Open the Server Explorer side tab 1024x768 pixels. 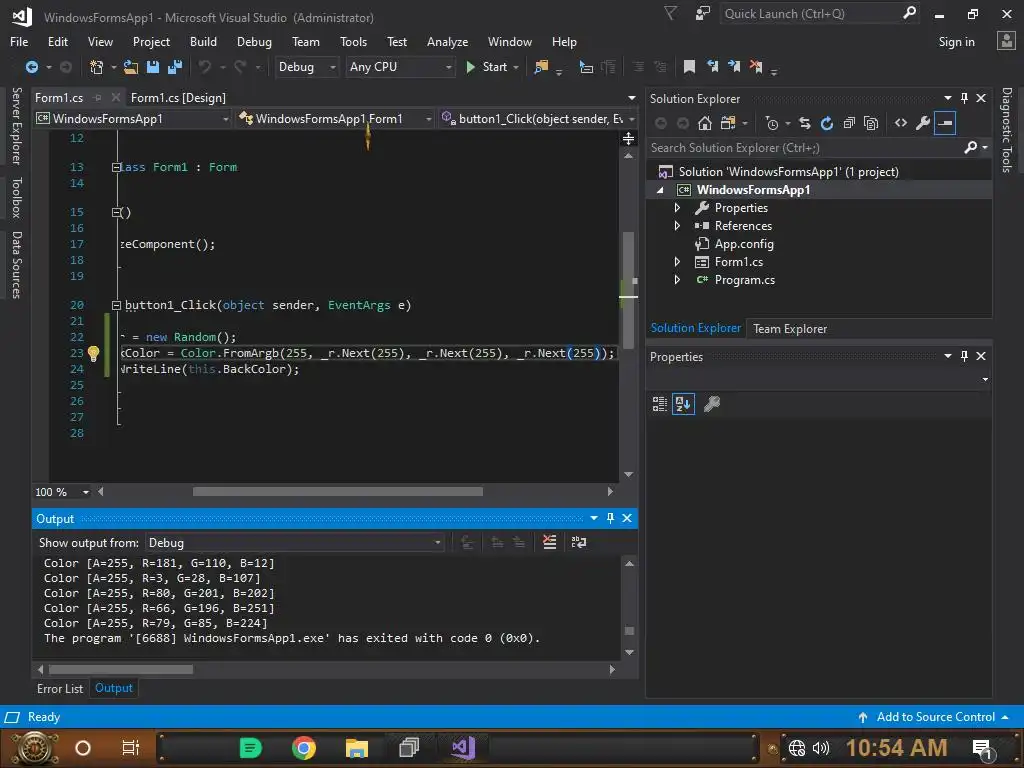(16, 125)
